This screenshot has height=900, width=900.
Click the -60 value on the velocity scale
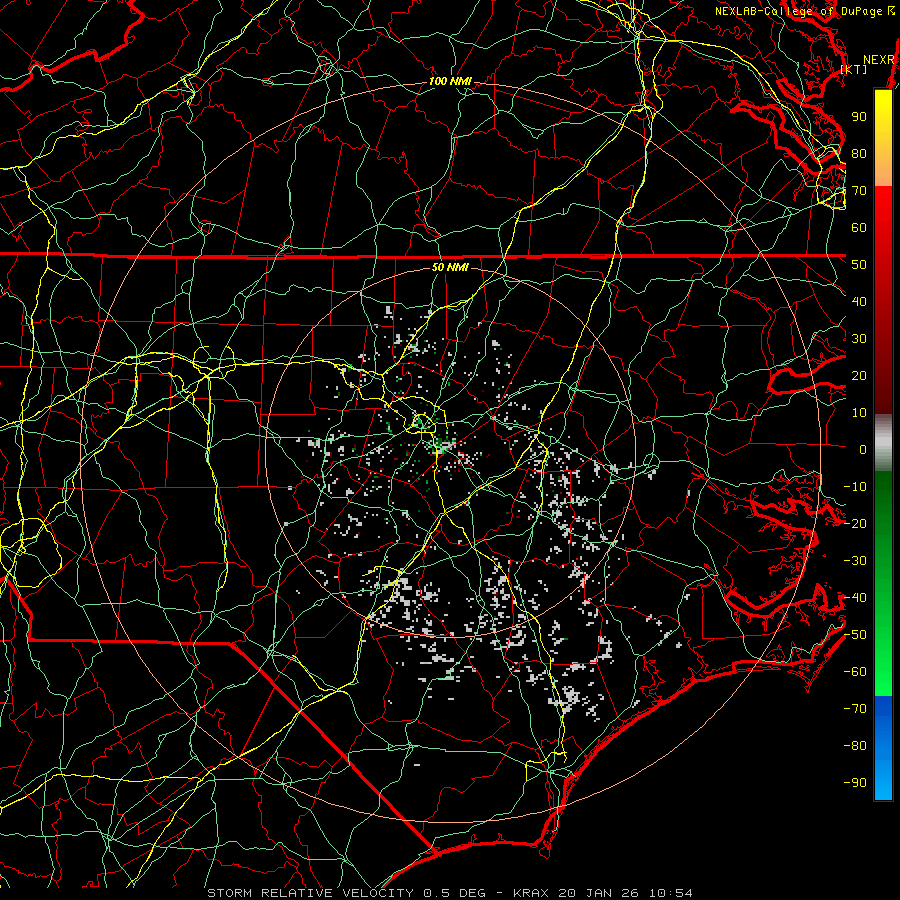coord(855,672)
